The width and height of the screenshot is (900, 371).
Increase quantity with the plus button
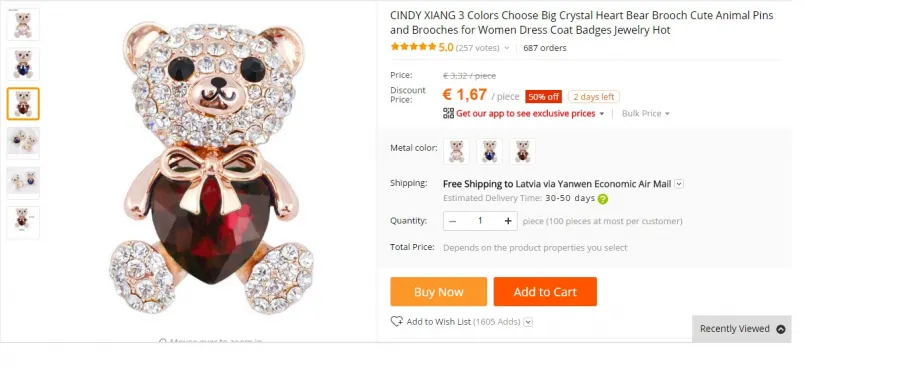click(508, 221)
